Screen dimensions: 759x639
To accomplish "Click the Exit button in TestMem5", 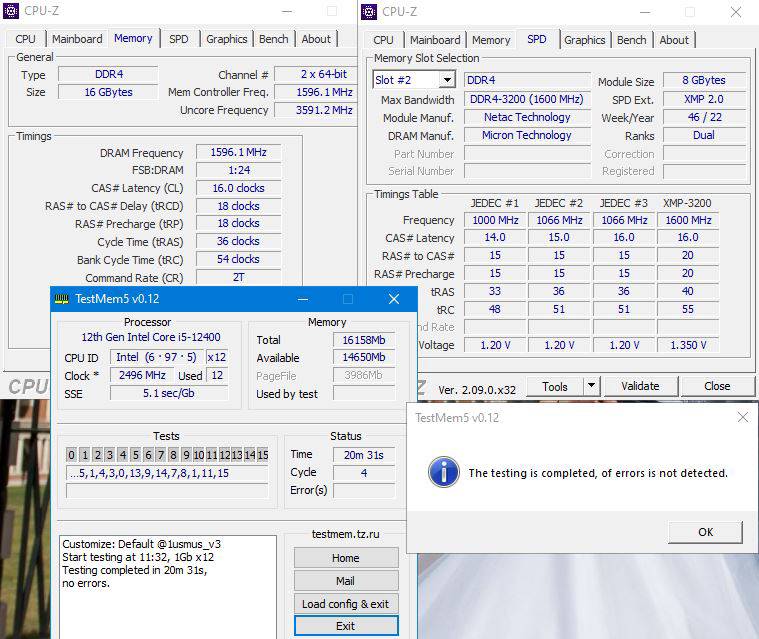I will click(x=345, y=626).
